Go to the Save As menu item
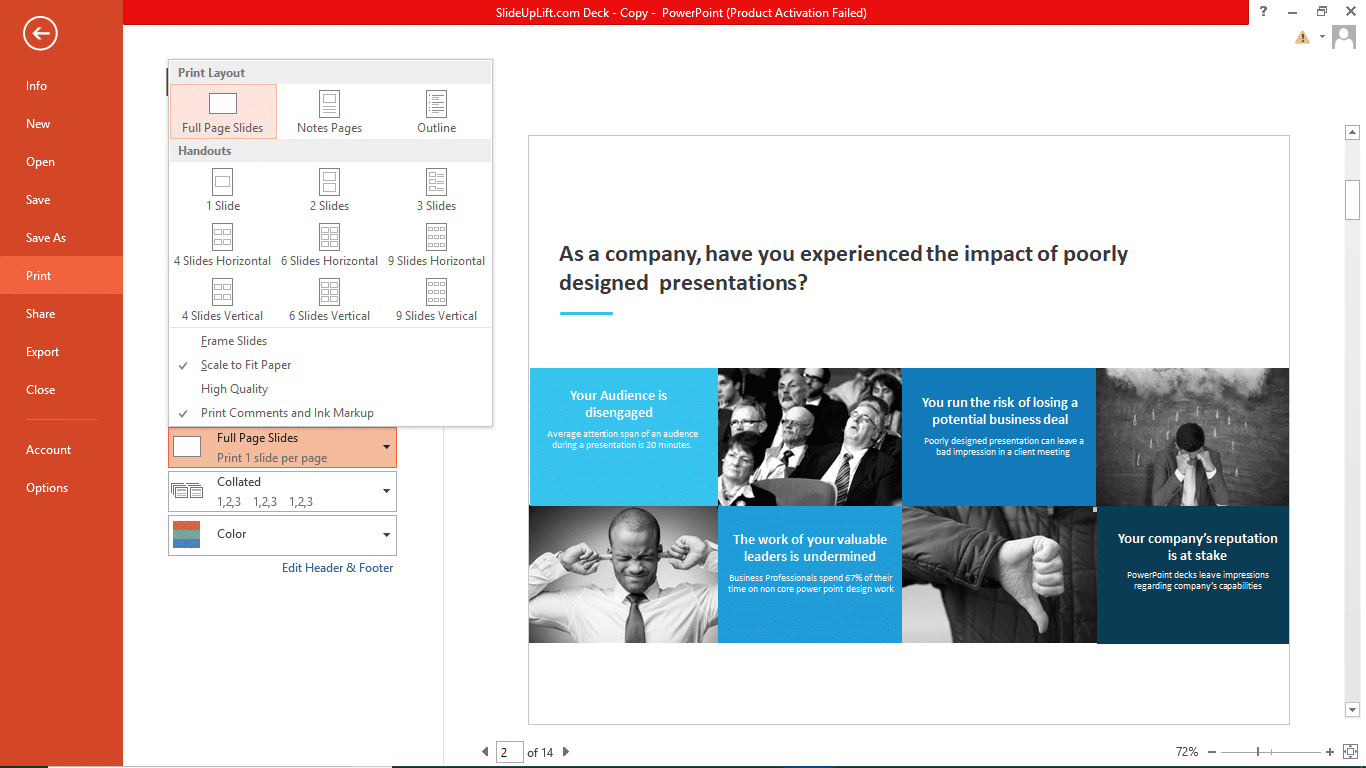This screenshot has height=768, width=1366. click(46, 238)
